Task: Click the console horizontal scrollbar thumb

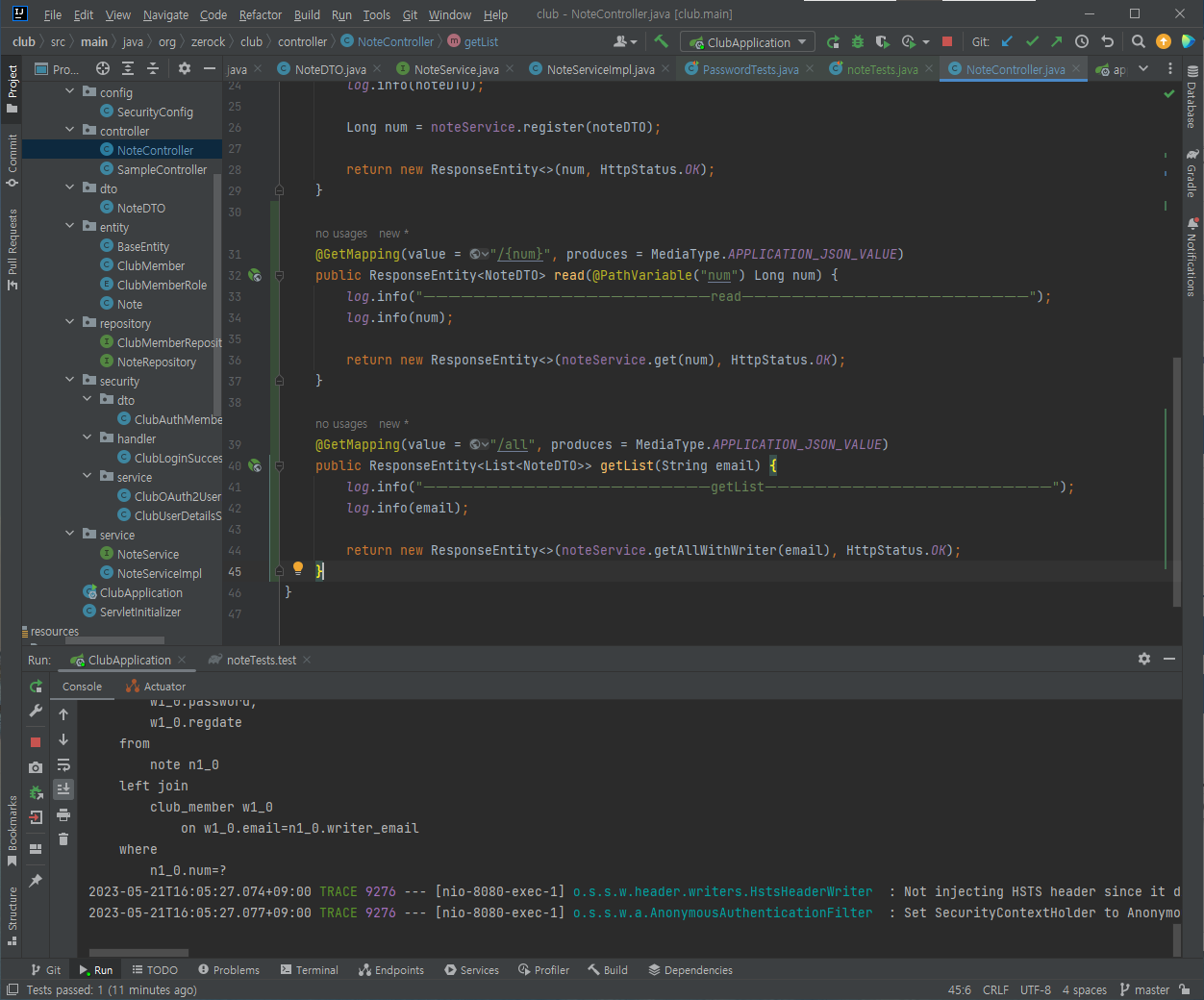Action: [x=138, y=954]
